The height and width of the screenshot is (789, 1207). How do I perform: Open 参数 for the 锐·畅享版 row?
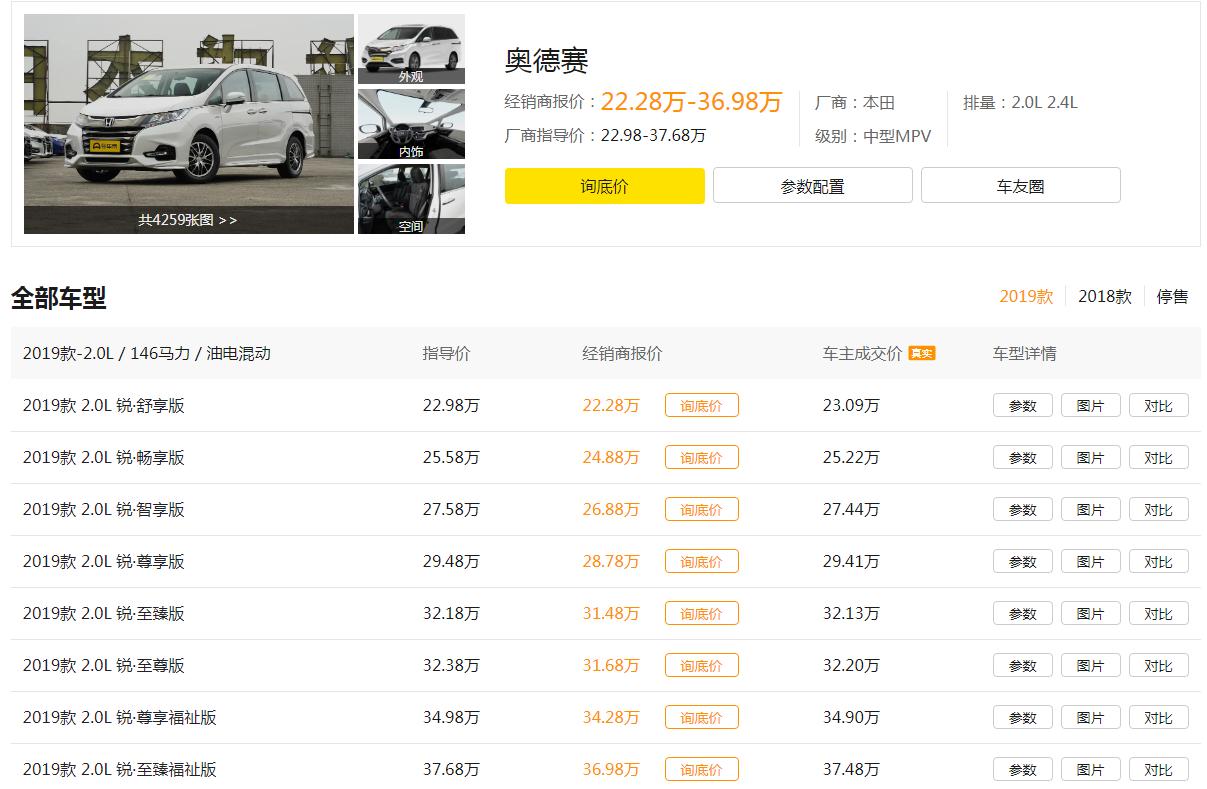(x=1022, y=457)
